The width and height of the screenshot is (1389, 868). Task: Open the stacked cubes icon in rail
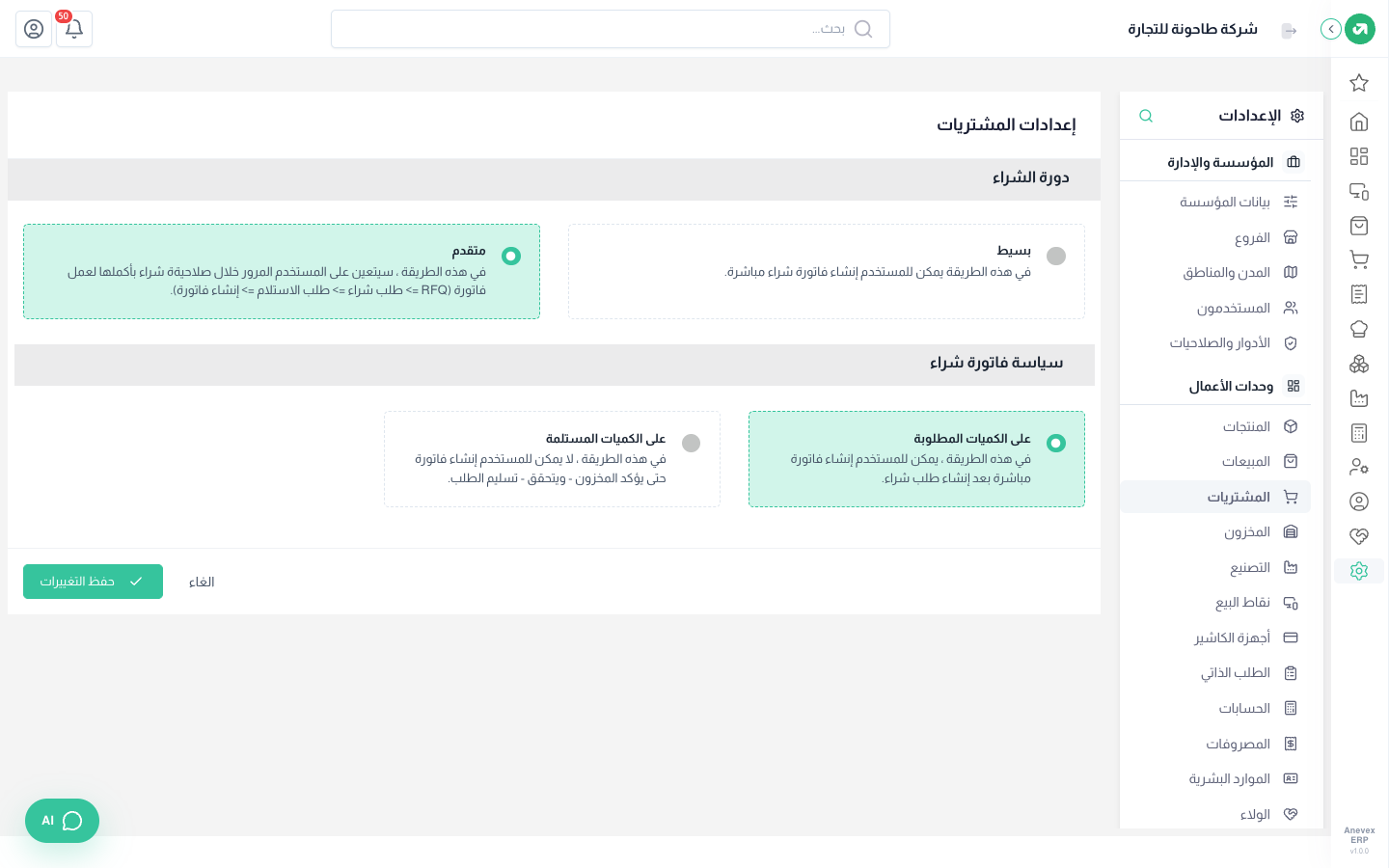click(x=1359, y=364)
